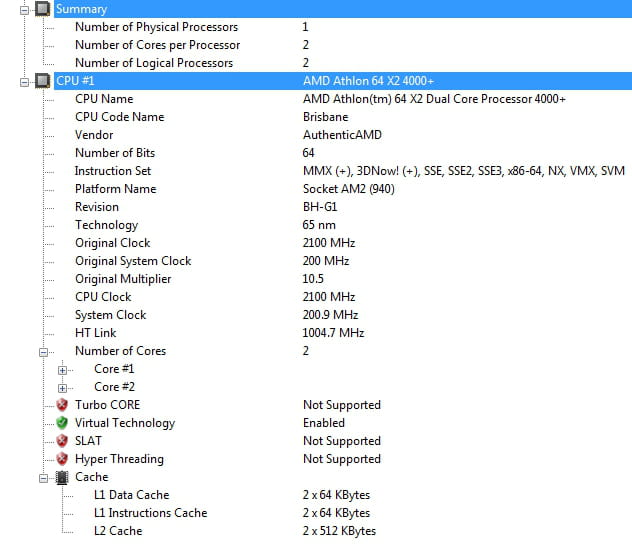The width and height of the screenshot is (632, 558).
Task: Select the Turbo CORE label
Action: (108, 405)
